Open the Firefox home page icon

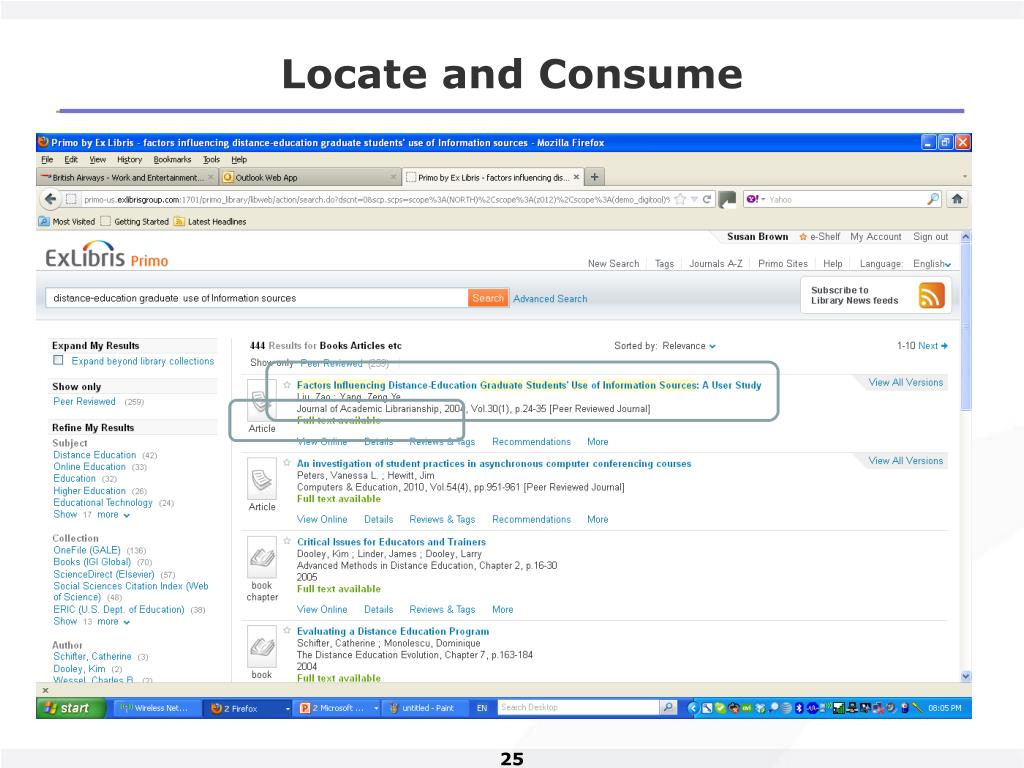(x=957, y=199)
